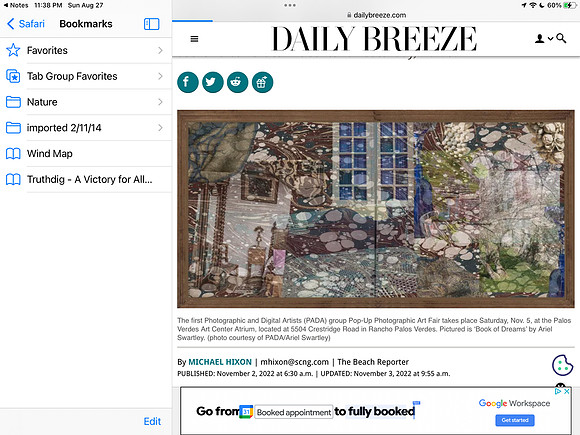Email mhixon@scng.com
Image resolution: width=580 pixels, height=435 pixels.
pyautogui.click(x=294, y=362)
